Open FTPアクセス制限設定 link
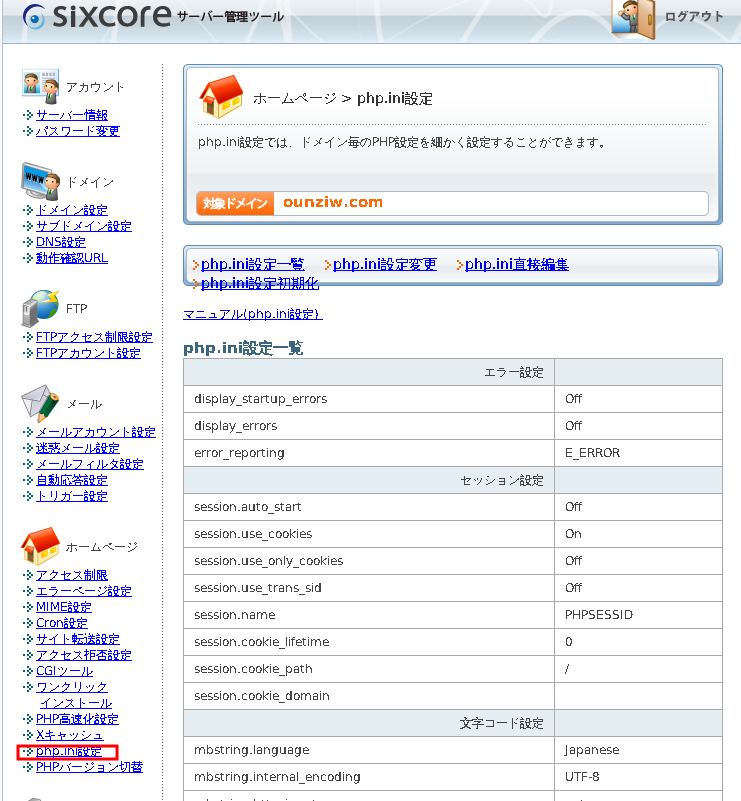The width and height of the screenshot is (741, 801). (x=94, y=337)
